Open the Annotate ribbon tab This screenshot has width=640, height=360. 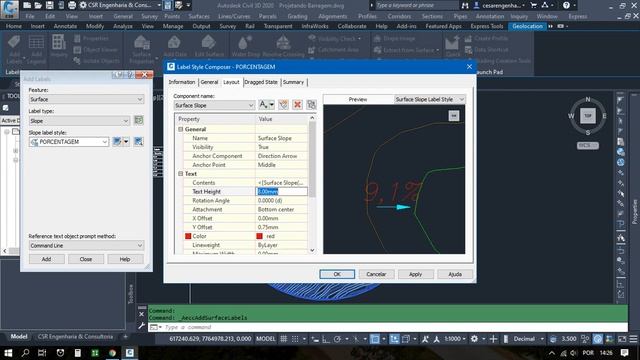(x=65, y=26)
